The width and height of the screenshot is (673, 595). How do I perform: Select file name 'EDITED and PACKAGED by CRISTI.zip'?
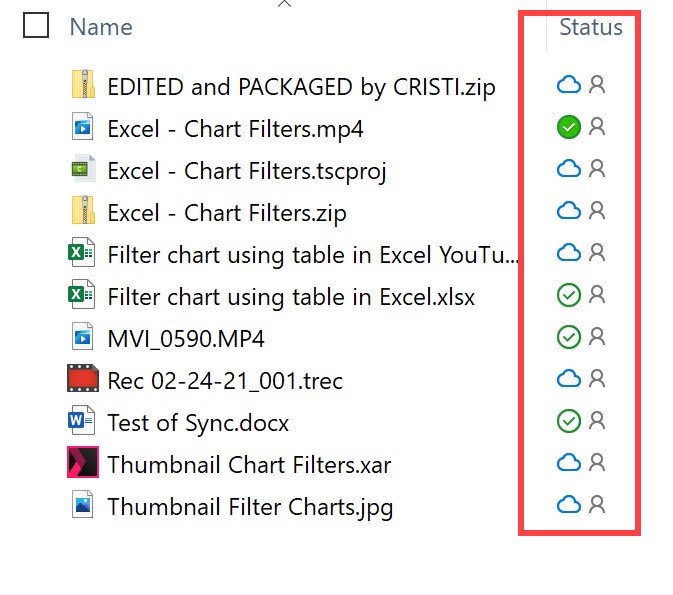click(x=301, y=88)
